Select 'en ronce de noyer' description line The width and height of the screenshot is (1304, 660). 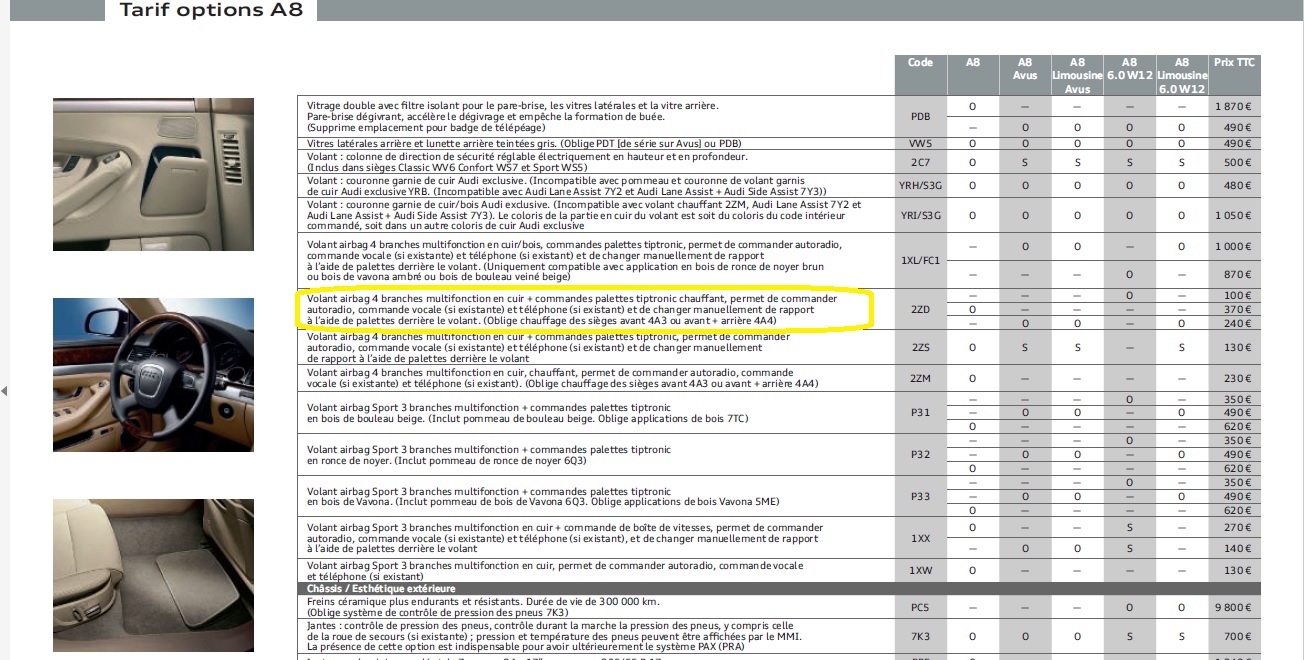[x=447, y=461]
